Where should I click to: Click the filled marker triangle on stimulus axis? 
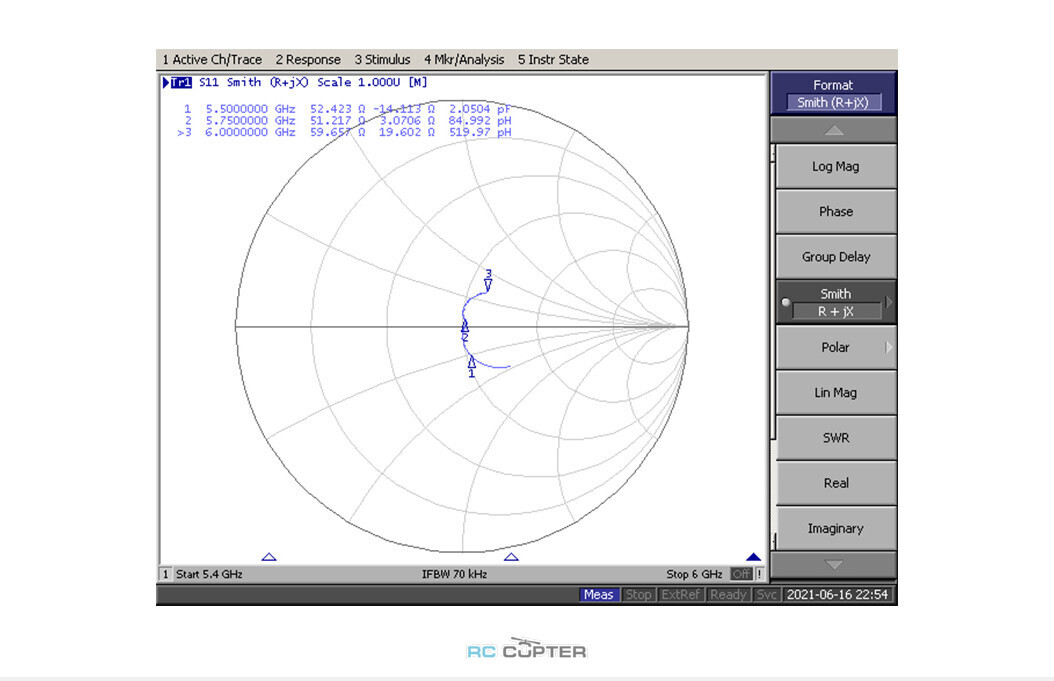tap(753, 557)
